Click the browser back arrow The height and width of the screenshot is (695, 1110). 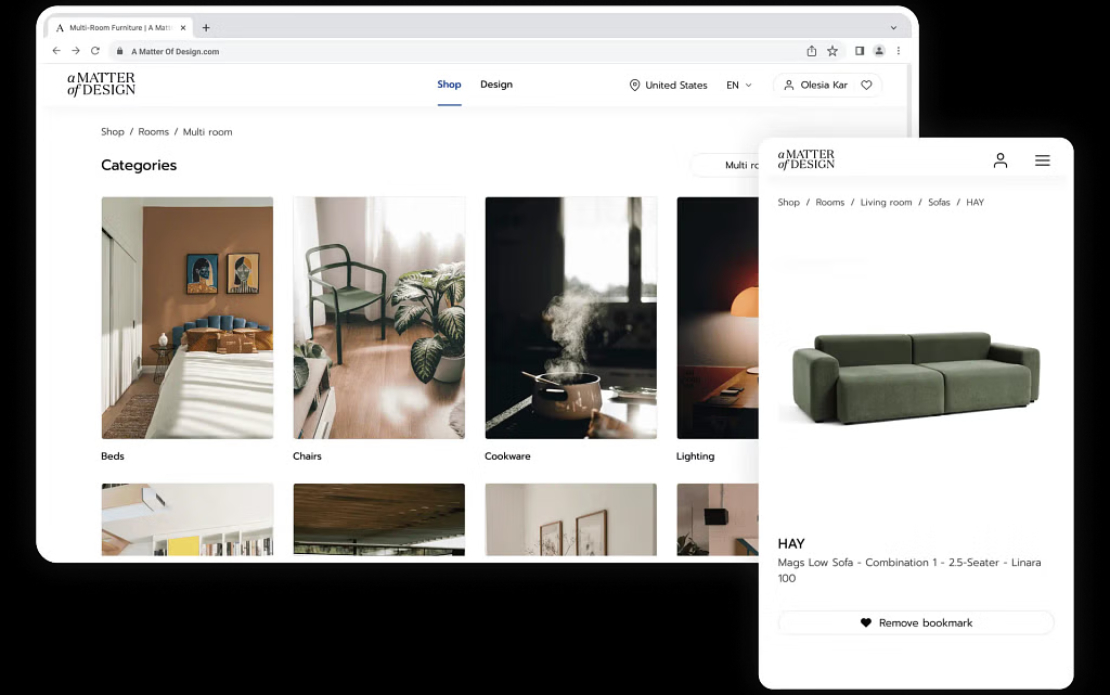click(57, 51)
